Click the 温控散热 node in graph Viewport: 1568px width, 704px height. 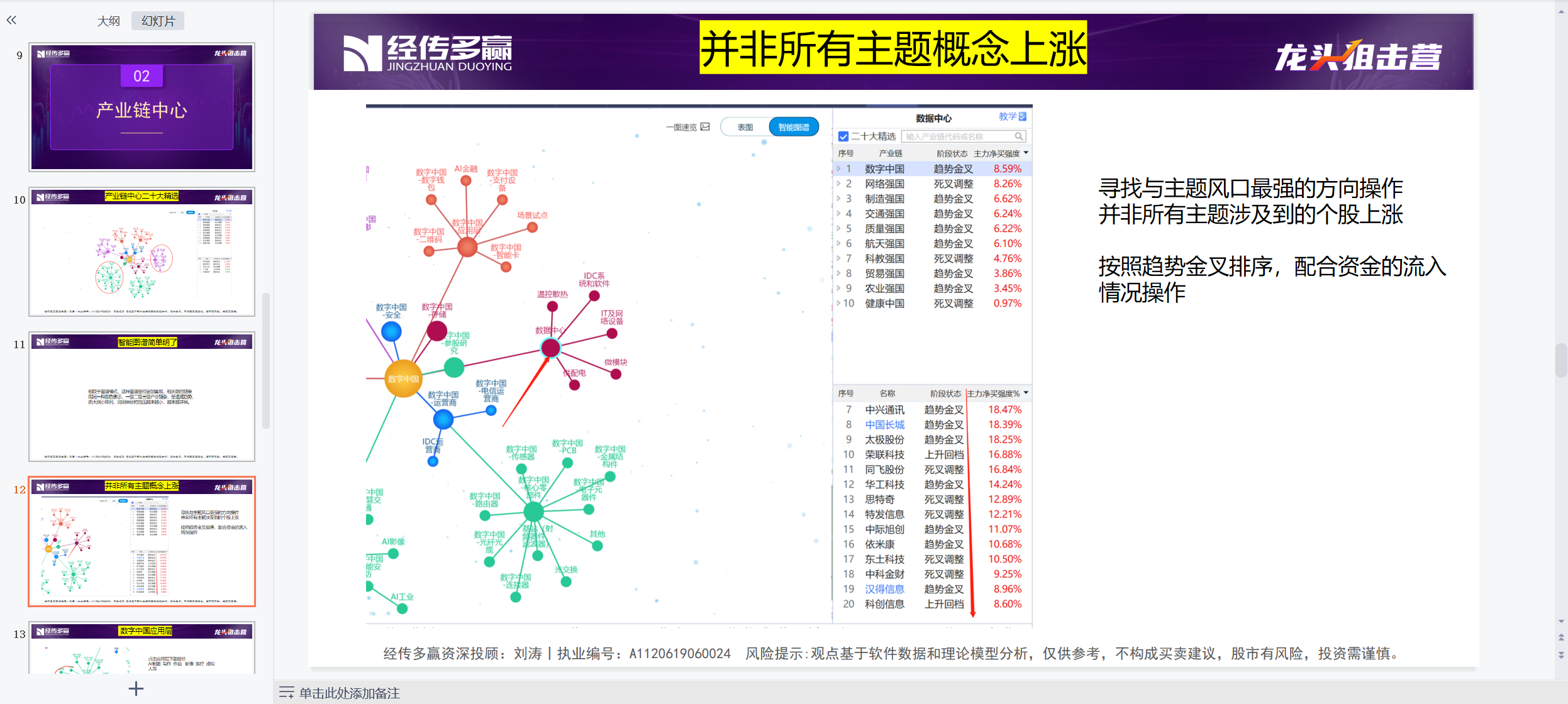click(552, 306)
